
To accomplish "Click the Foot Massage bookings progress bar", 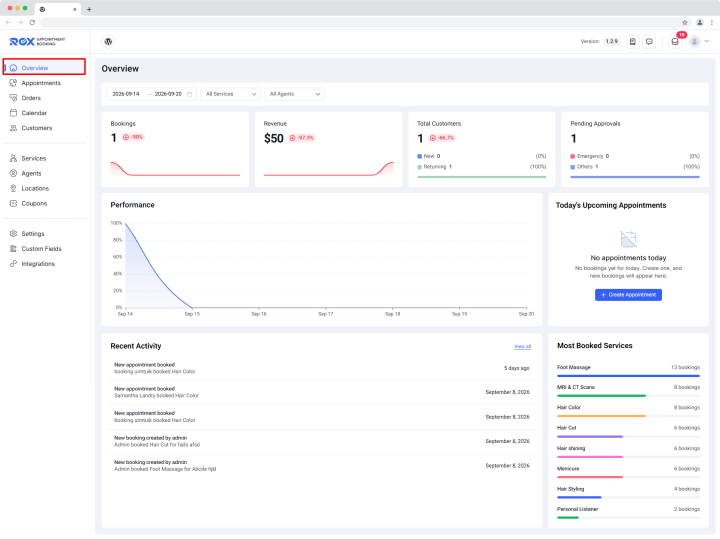I will click(x=628, y=376).
